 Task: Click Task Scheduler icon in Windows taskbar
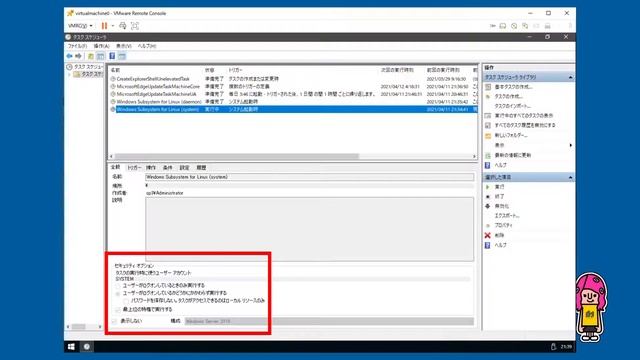click(87, 347)
